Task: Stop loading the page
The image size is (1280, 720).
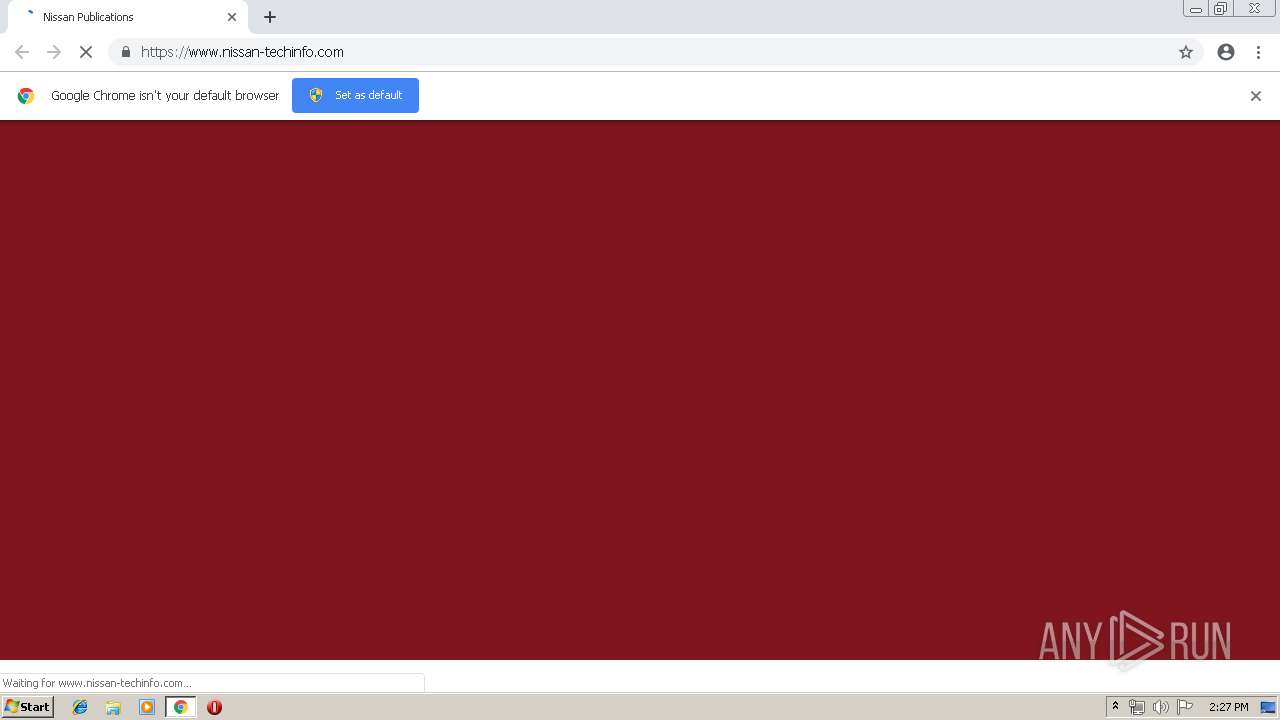Action: 86,52
